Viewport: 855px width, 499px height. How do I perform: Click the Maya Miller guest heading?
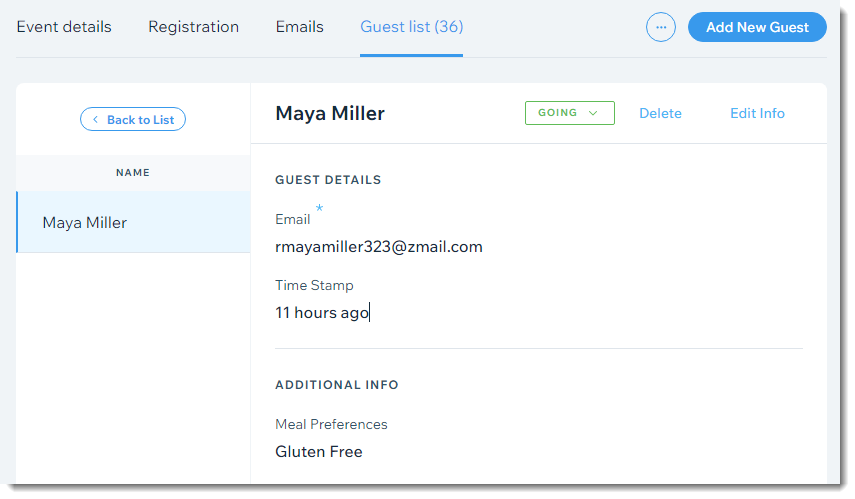click(x=330, y=113)
